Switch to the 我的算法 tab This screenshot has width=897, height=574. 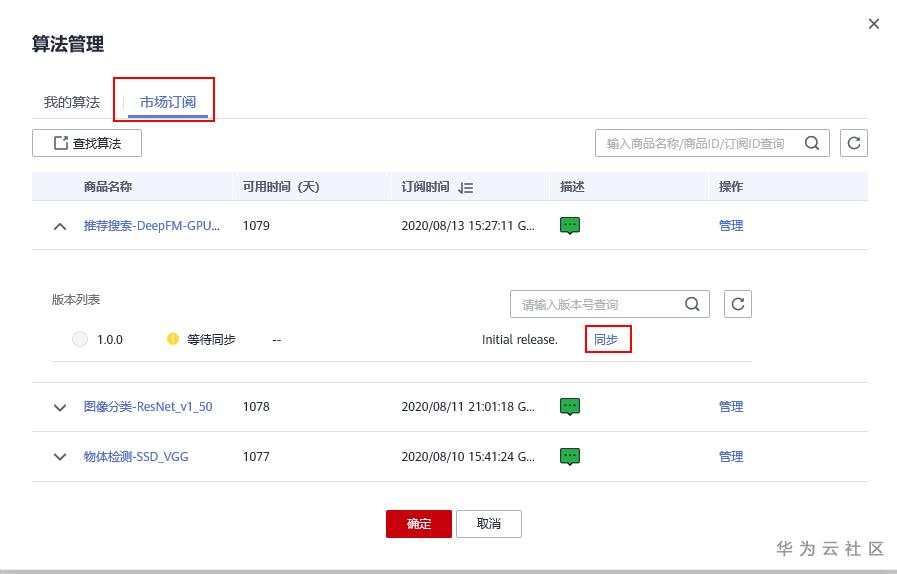pos(72,103)
